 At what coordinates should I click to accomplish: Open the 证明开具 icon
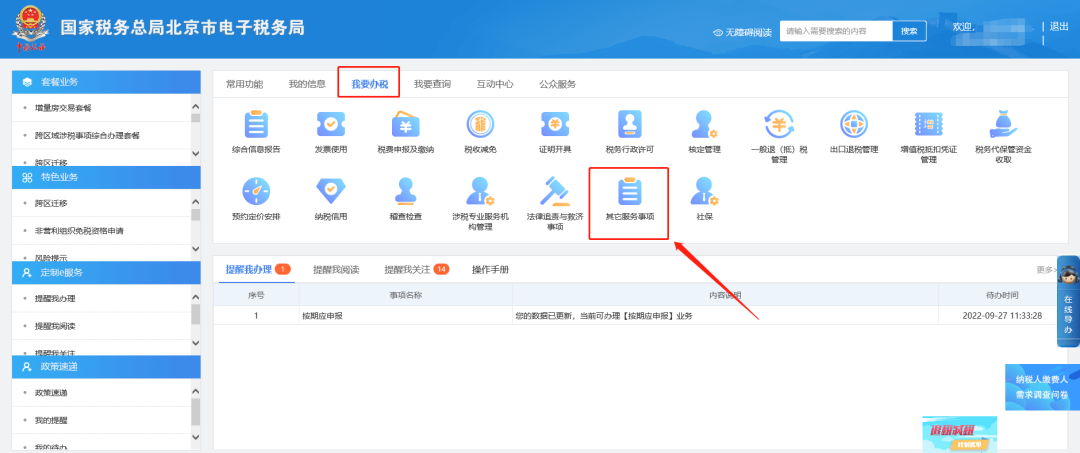[x=555, y=125]
